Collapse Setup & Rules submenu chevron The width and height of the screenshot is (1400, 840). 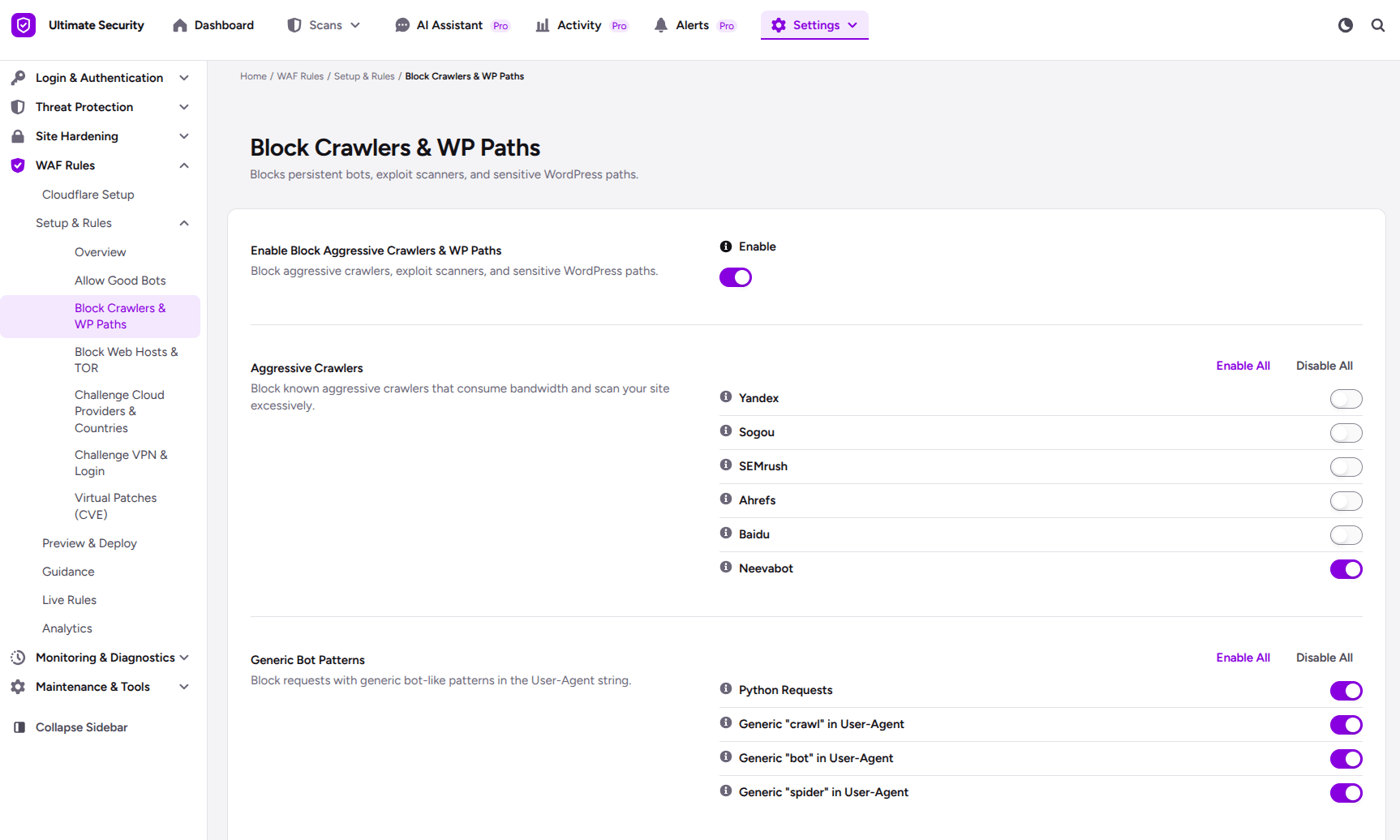click(184, 223)
